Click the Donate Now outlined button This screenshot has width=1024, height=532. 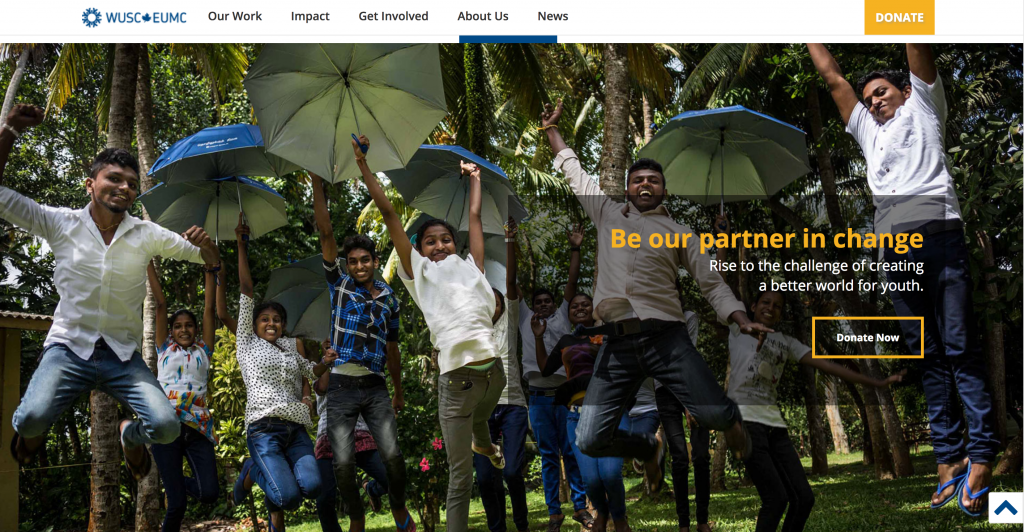coord(868,337)
